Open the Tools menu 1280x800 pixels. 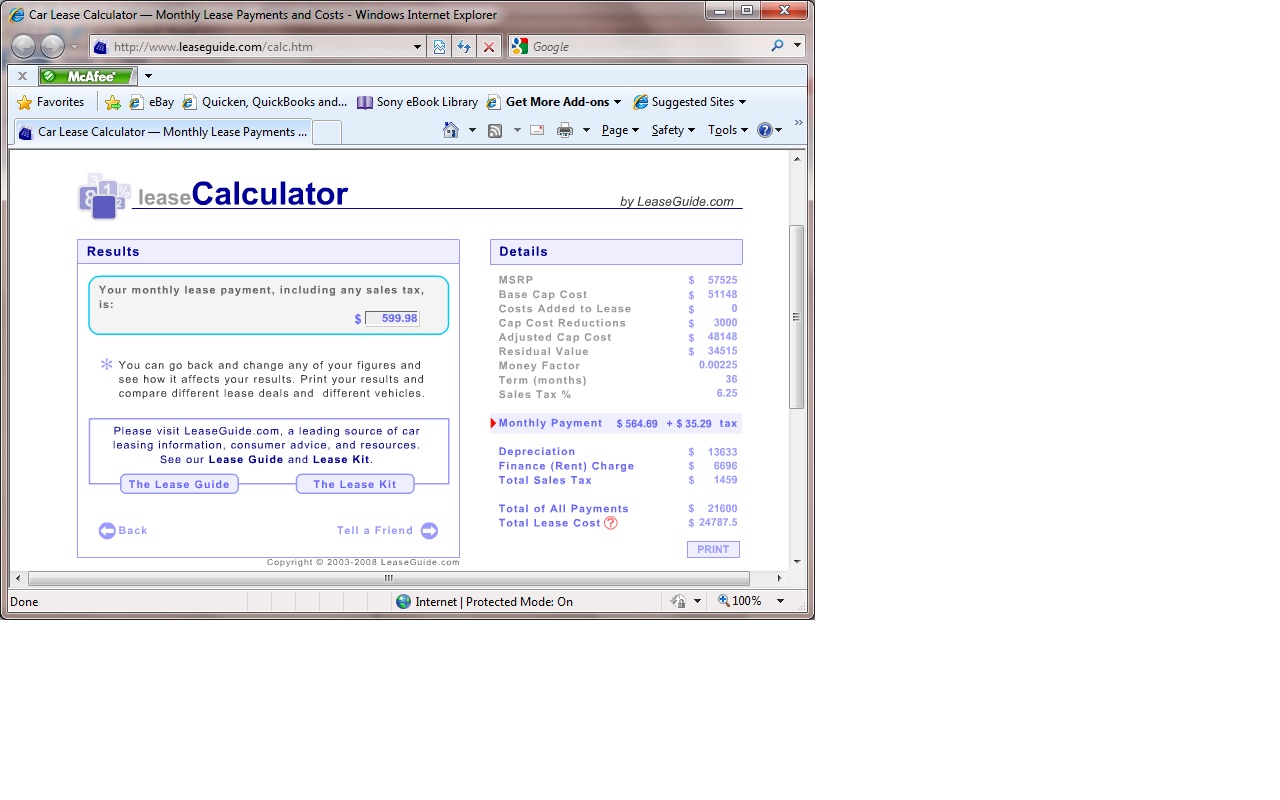tap(727, 130)
